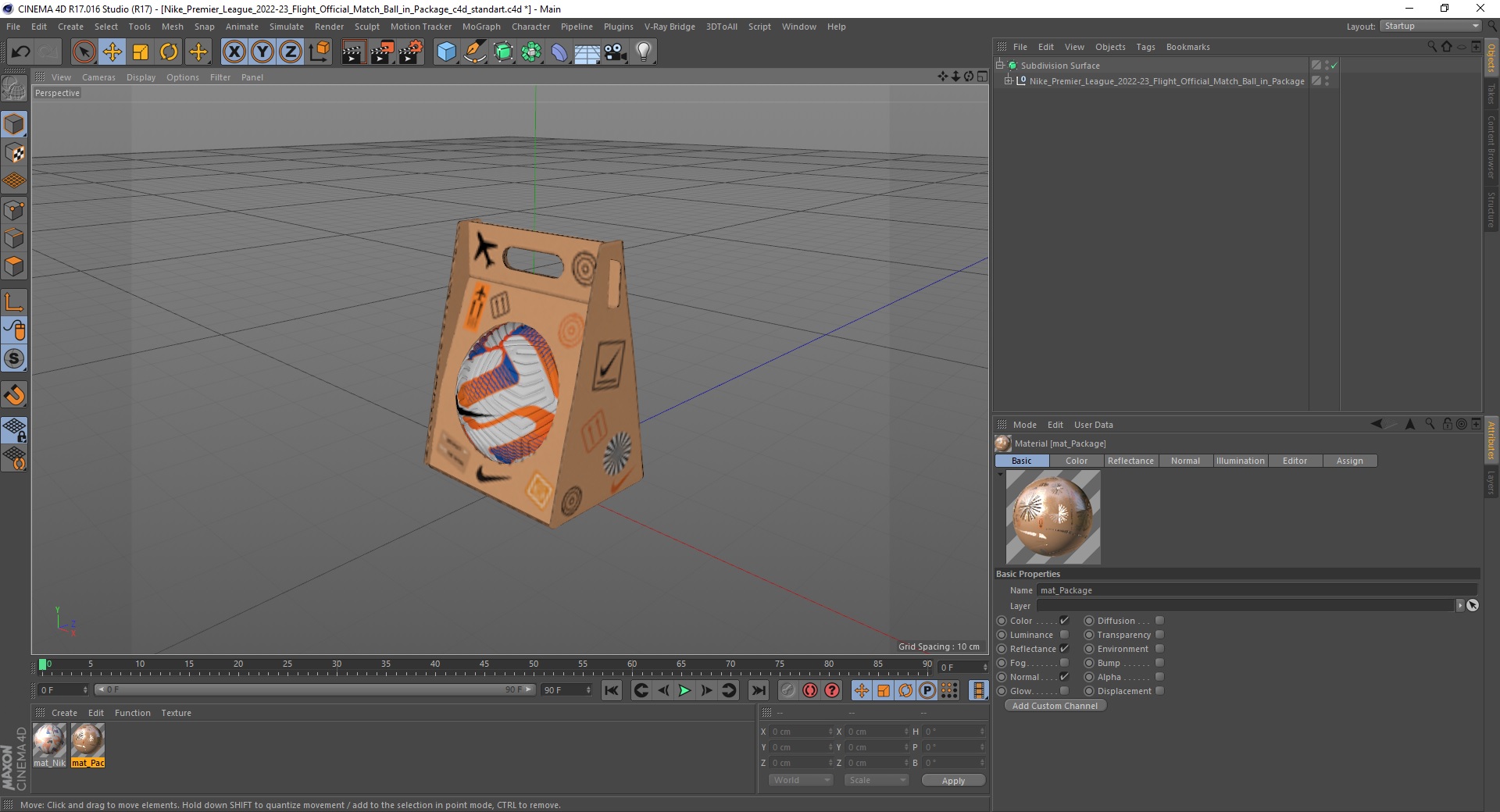Switch to Polygons mode
Viewport: 1500px width, 812px height.
(14, 265)
